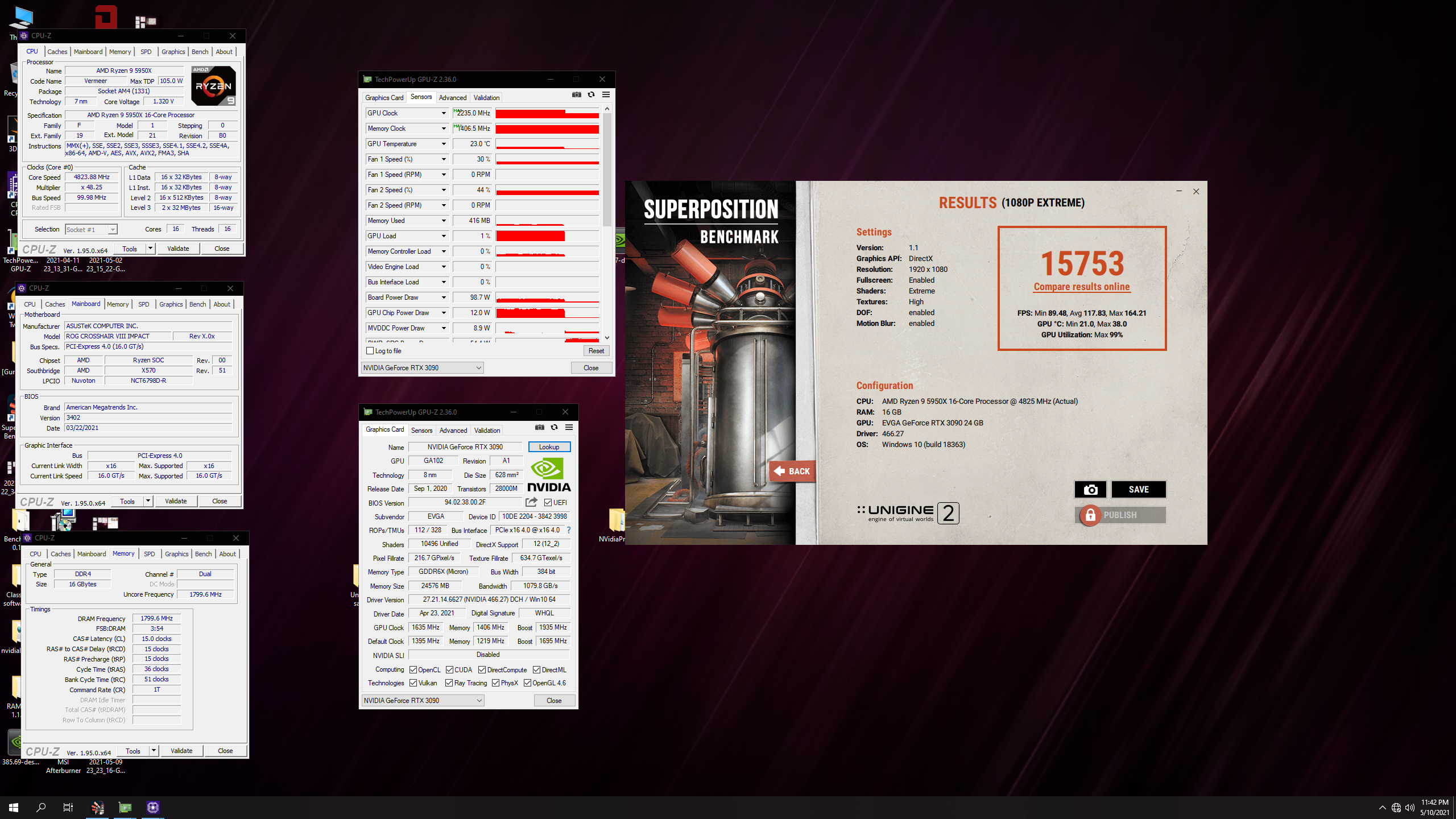Enable the Log to file checkbox
Screen dimensions: 1456x819
370,351
